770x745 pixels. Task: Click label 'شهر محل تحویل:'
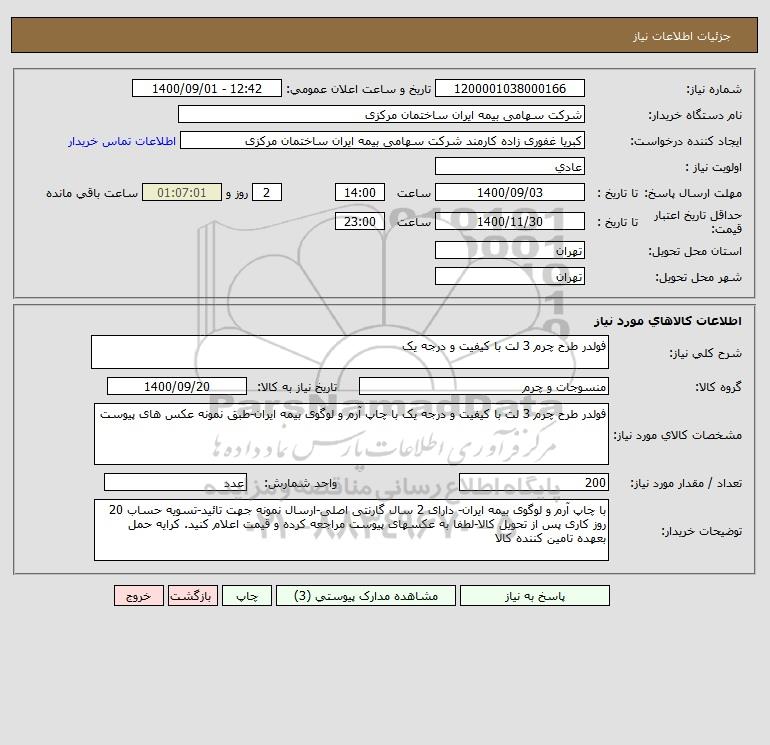click(x=699, y=277)
